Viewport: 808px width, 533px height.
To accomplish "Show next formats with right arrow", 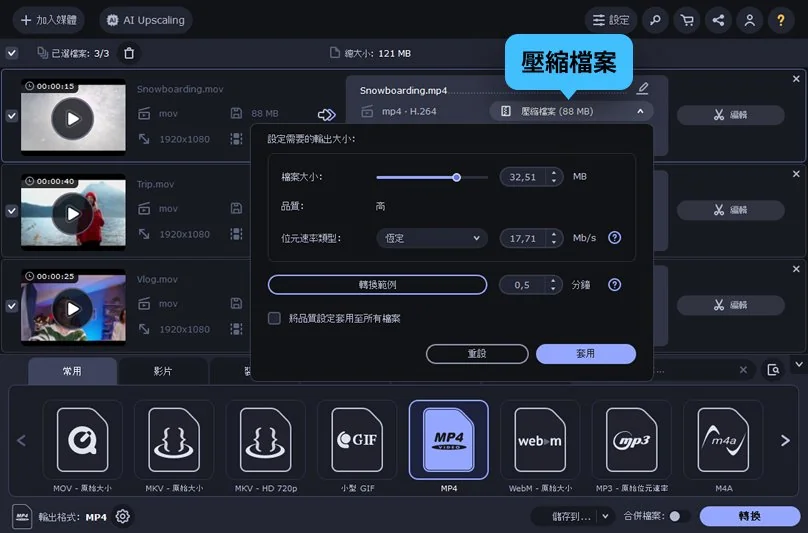I will pos(785,441).
